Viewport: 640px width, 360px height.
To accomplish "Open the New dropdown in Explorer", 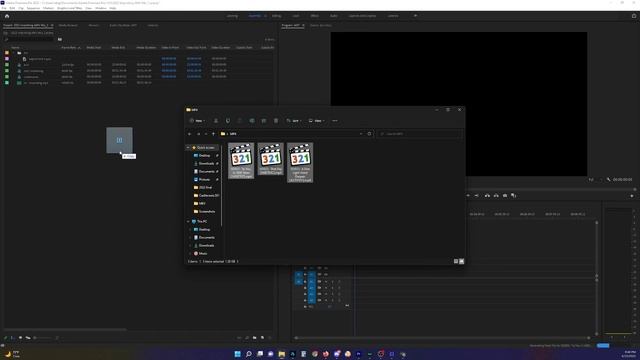I will tap(197, 121).
